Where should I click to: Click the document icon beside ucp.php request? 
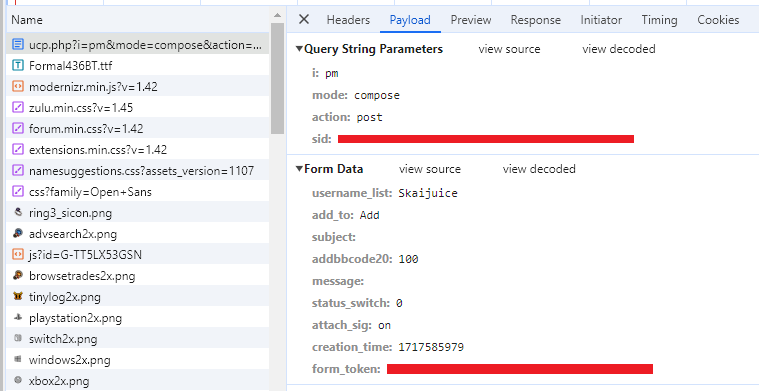pos(18,45)
